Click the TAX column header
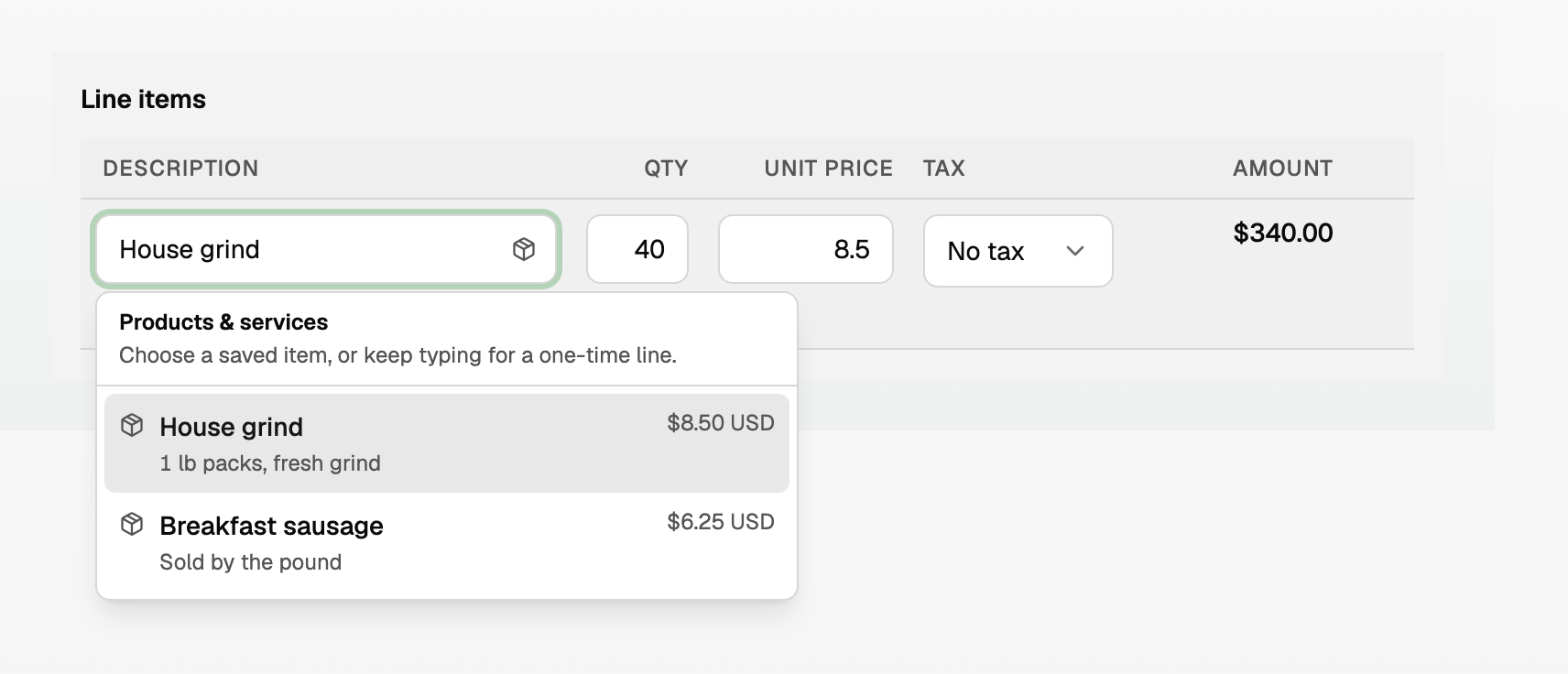 (944, 168)
